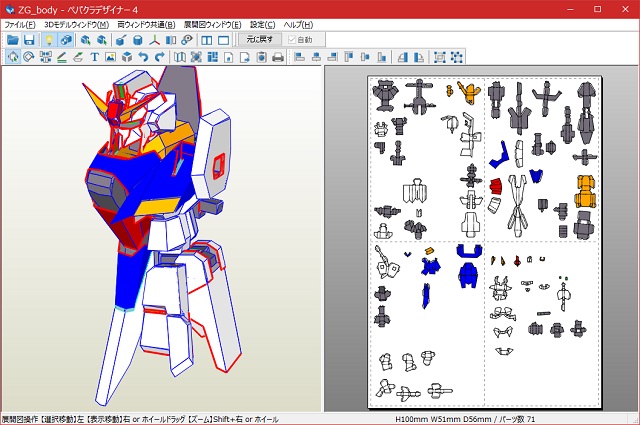Click the page settings sheet icon
This screenshot has width=640, height=425.
pyautogui.click(x=229, y=57)
